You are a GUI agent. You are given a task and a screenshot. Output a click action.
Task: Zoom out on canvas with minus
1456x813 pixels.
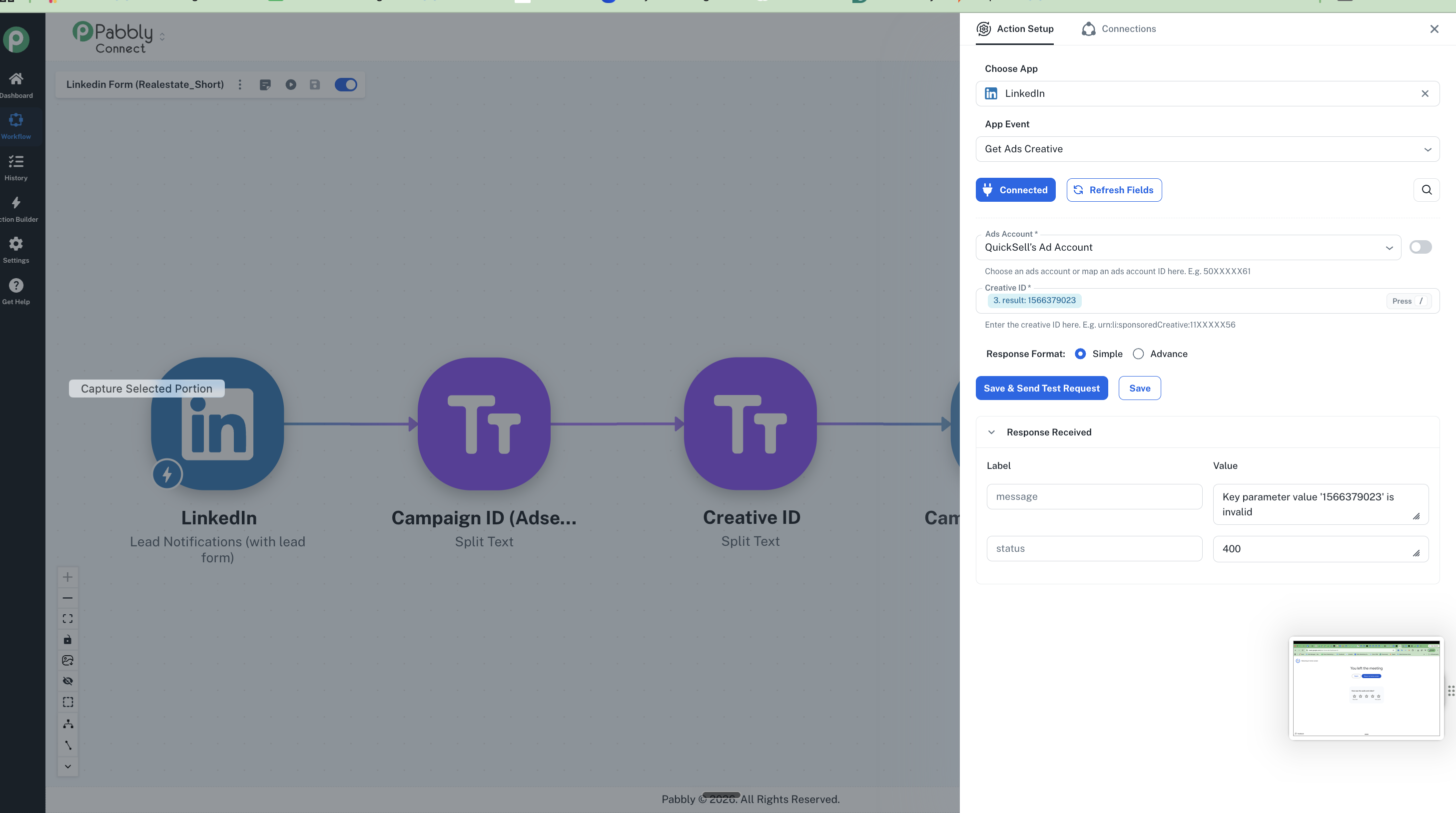point(68,598)
